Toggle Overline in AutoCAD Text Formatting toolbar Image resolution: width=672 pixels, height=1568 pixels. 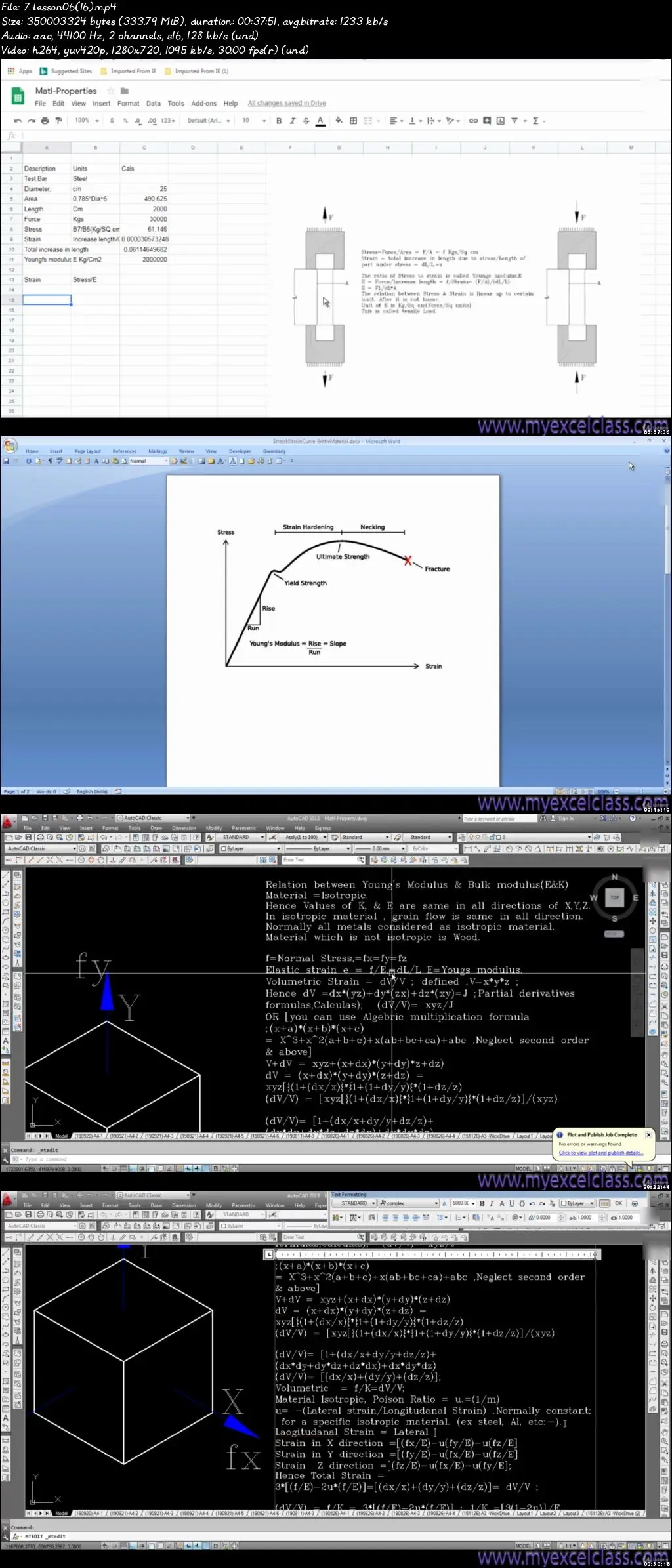(522, 1203)
